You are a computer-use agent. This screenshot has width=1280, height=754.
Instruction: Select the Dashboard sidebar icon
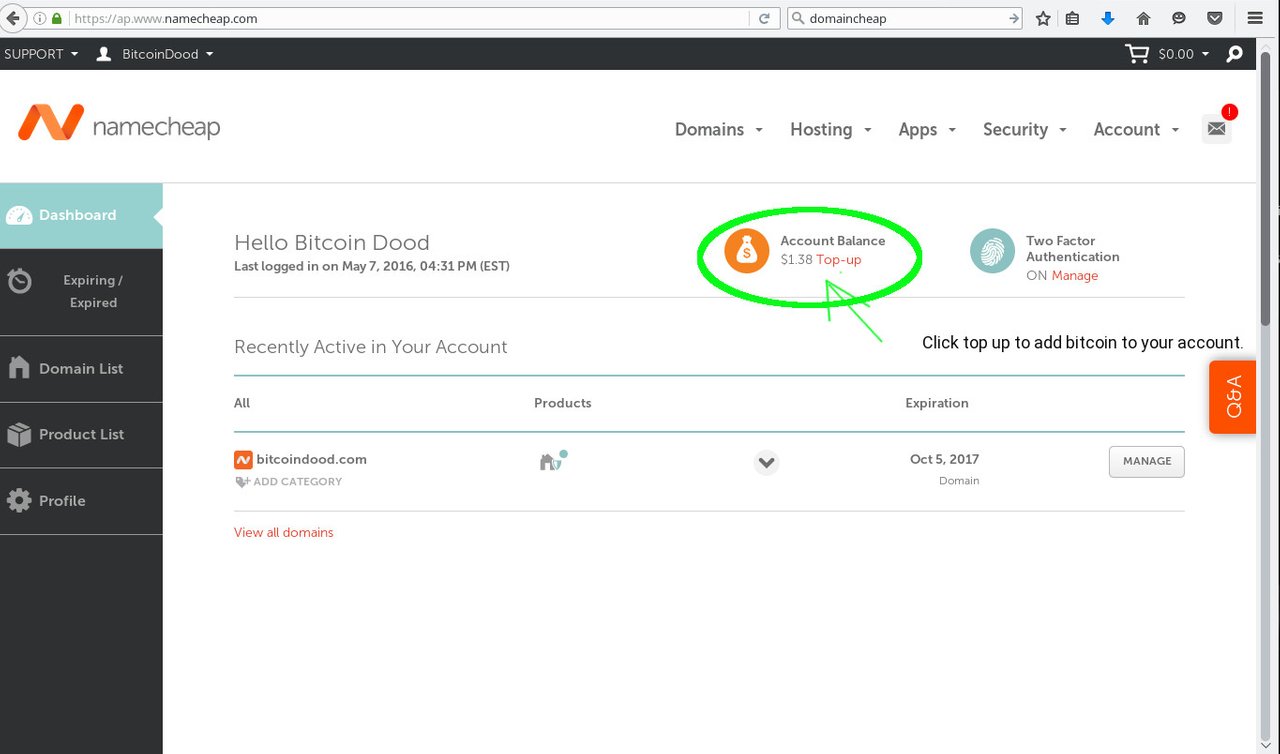[x=18, y=214]
